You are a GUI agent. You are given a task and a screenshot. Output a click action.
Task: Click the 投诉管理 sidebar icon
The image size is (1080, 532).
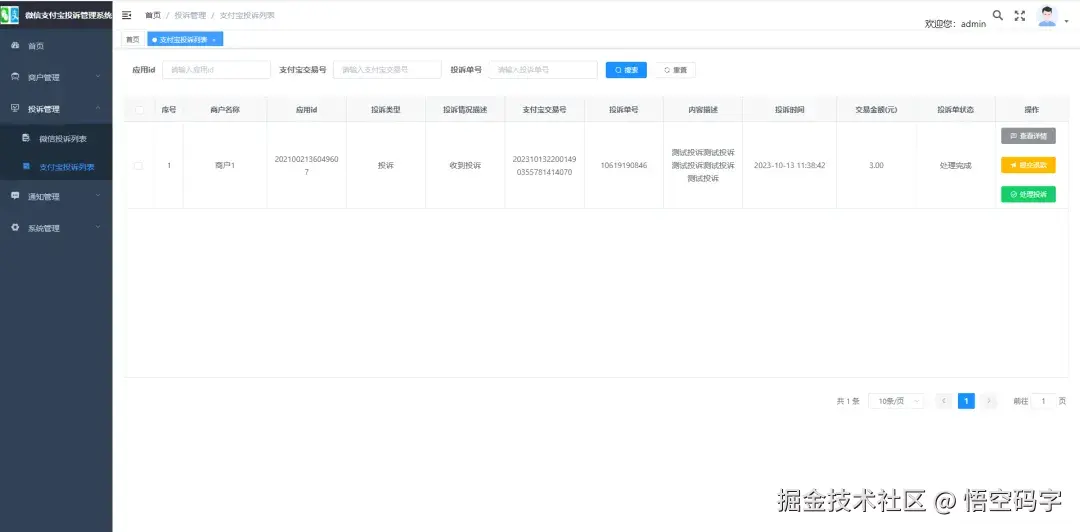[15, 108]
